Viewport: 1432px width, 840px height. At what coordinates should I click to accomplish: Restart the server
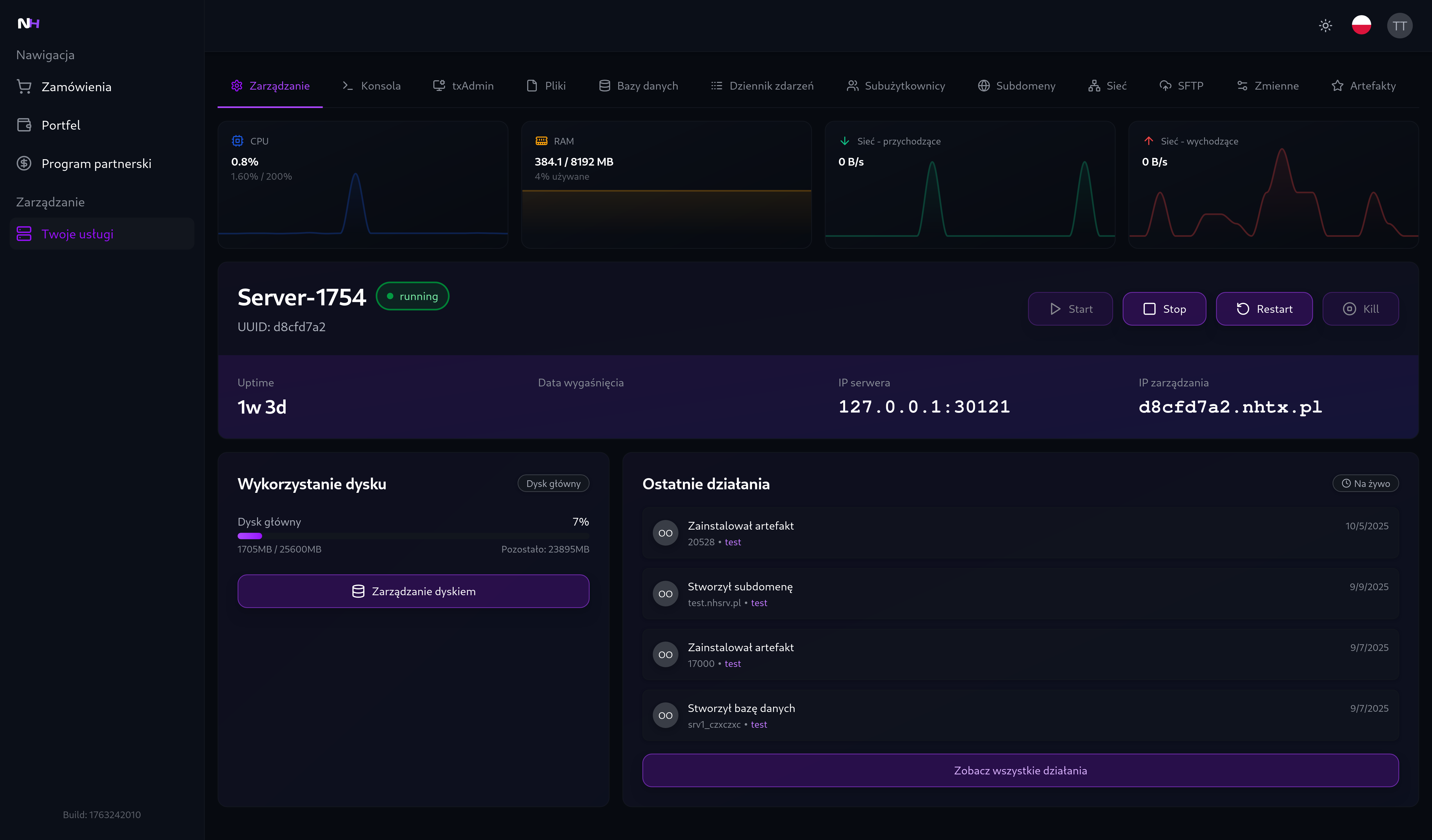pos(1264,309)
